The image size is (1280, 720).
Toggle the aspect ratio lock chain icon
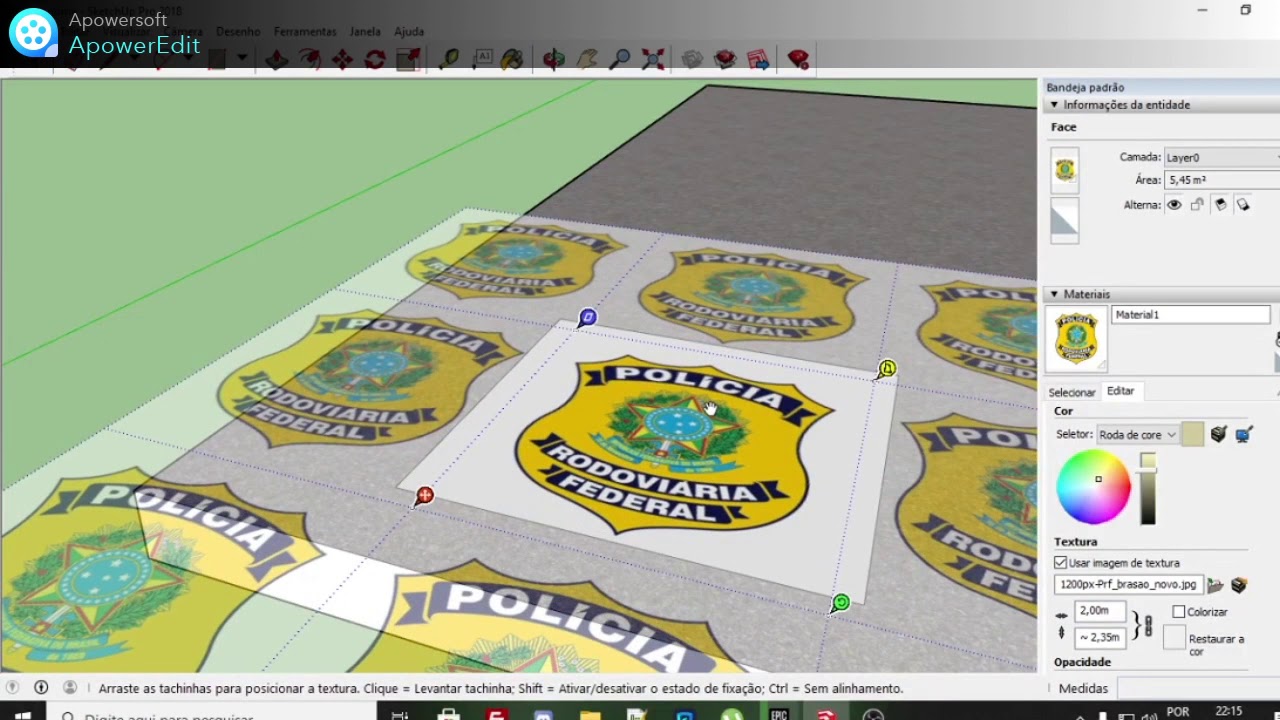pos(1148,627)
